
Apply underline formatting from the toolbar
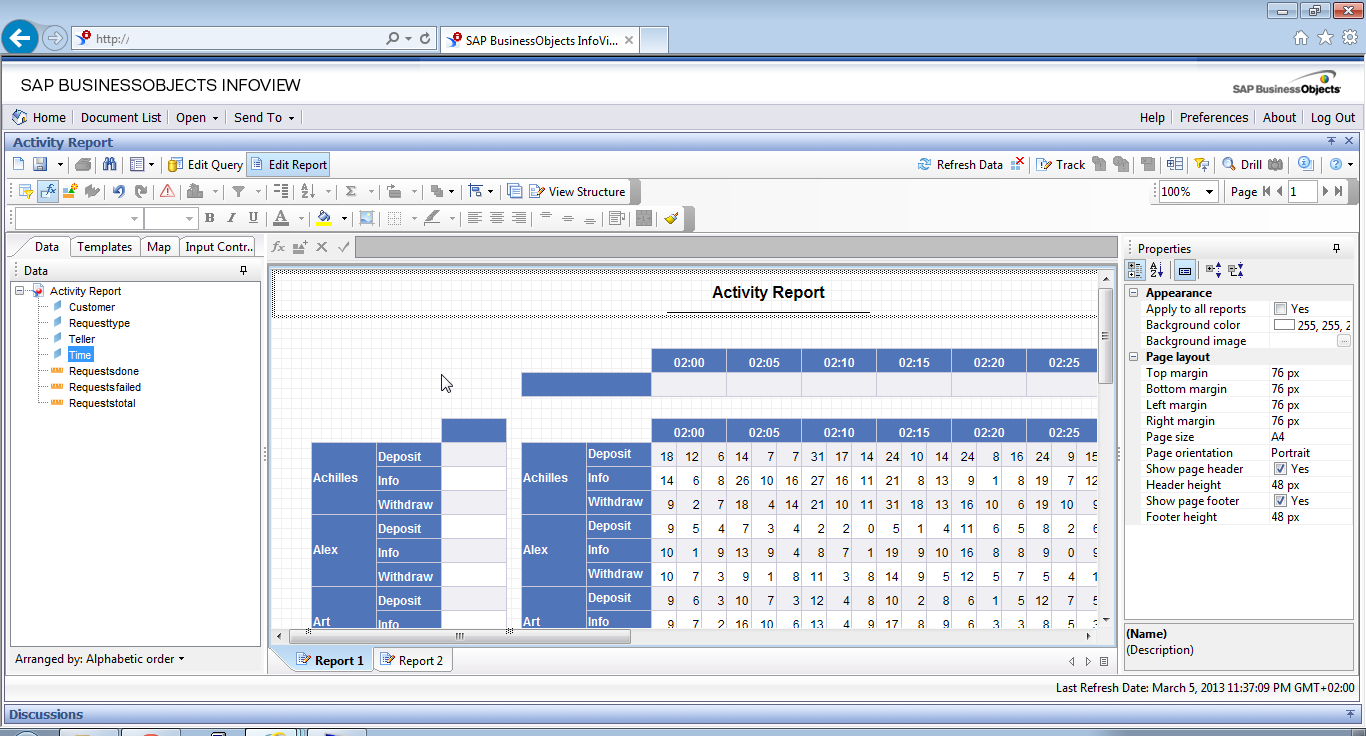(251, 218)
